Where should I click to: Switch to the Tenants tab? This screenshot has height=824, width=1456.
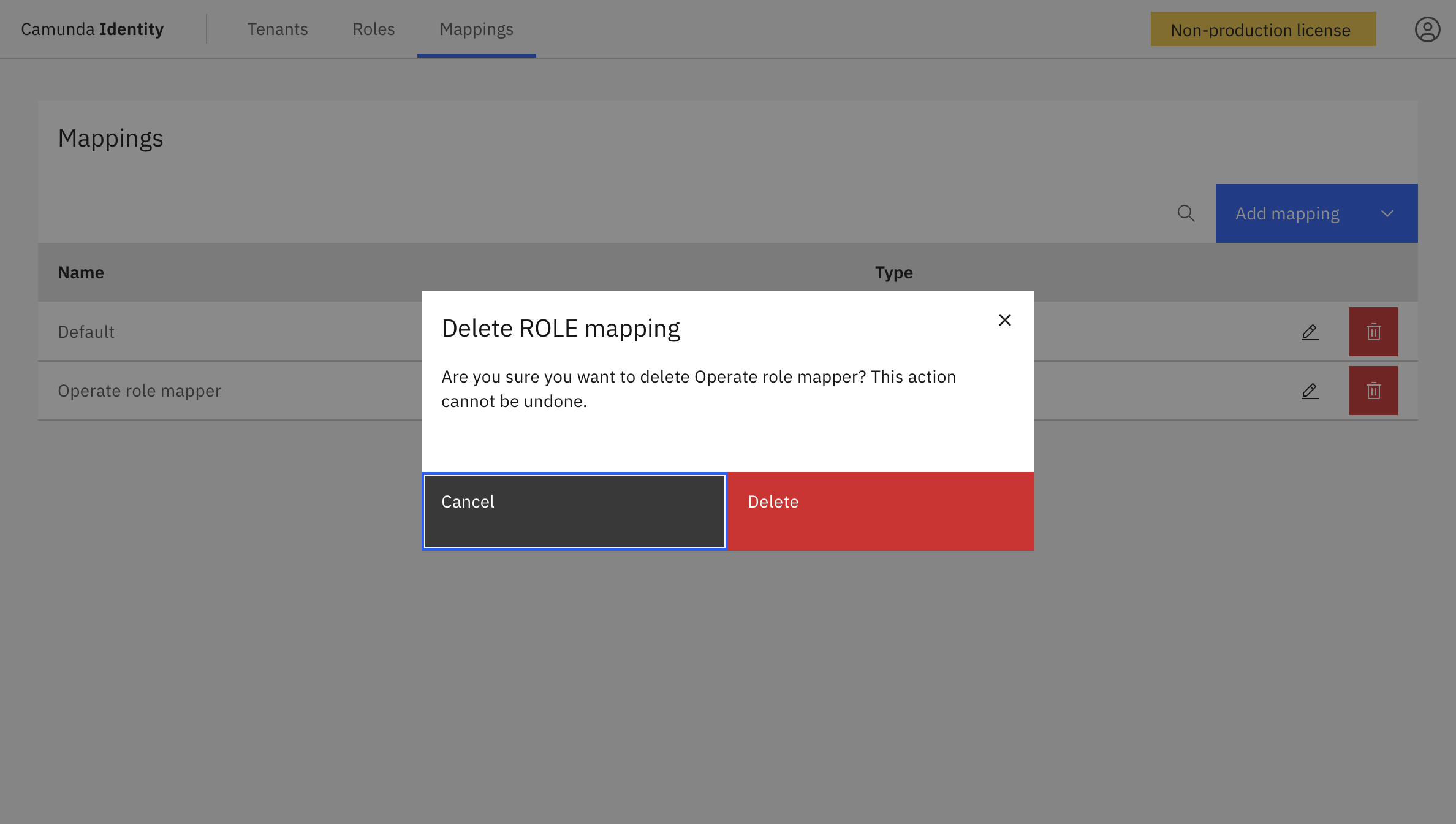click(278, 29)
